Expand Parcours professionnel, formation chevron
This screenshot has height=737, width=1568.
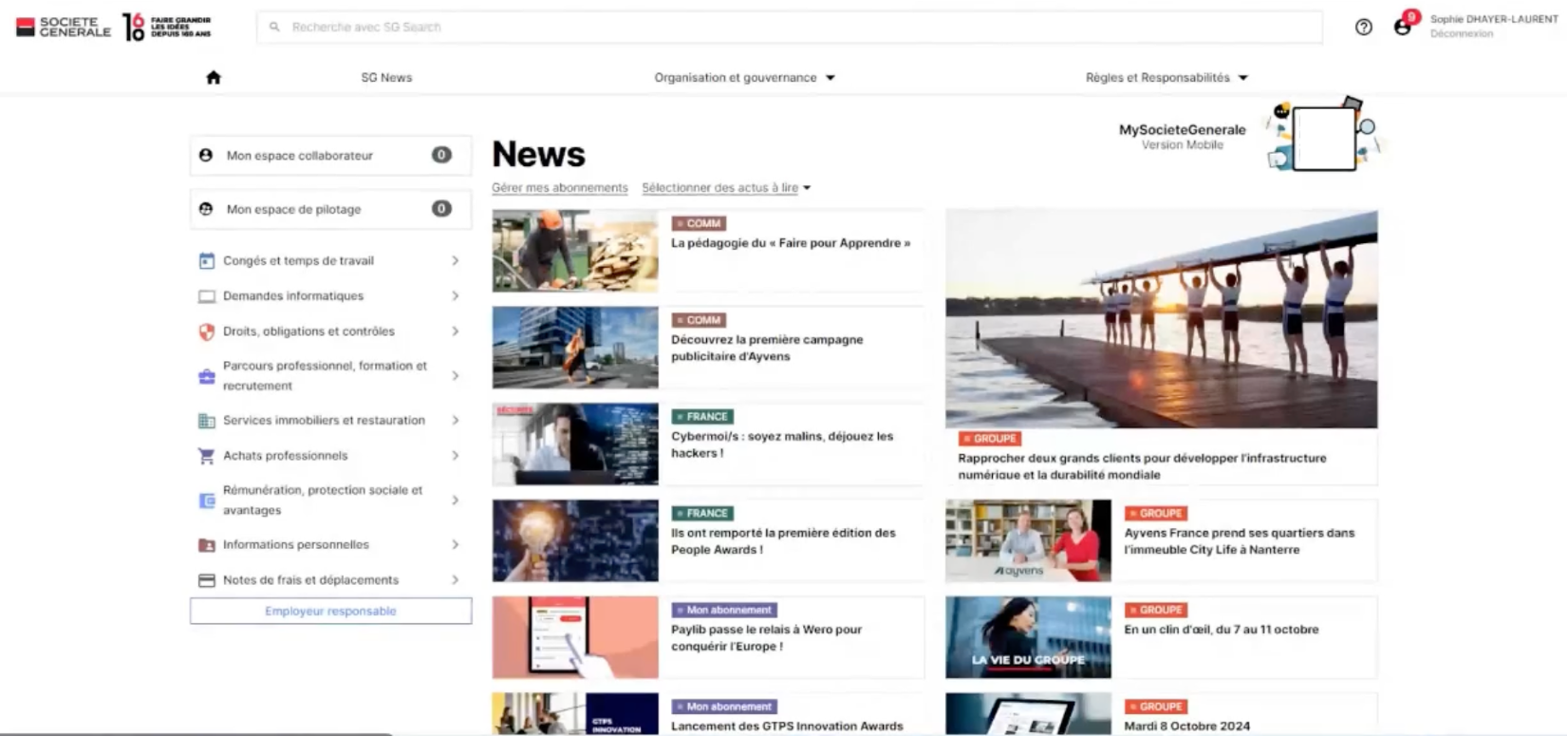click(456, 376)
